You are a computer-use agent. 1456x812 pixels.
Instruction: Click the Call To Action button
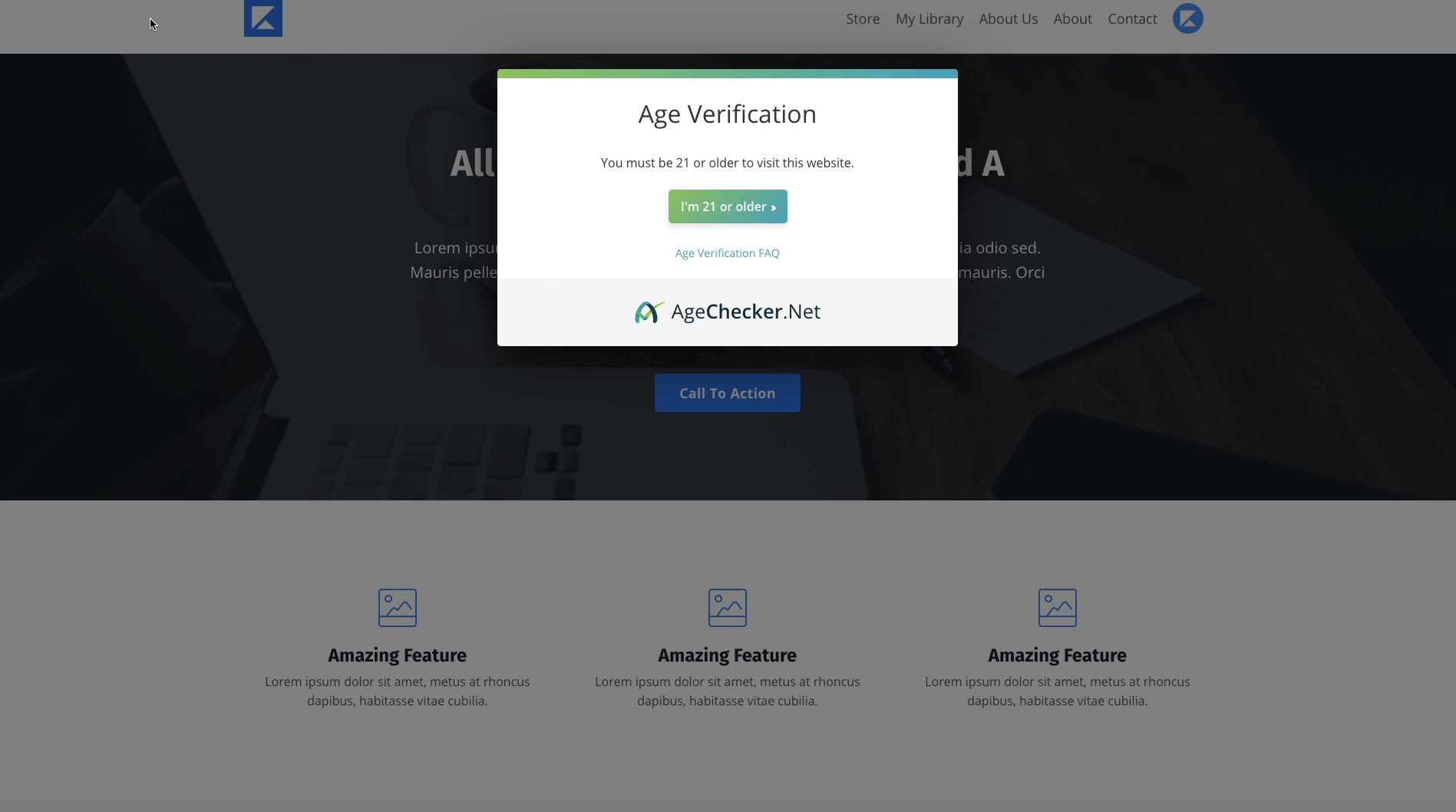tap(728, 393)
